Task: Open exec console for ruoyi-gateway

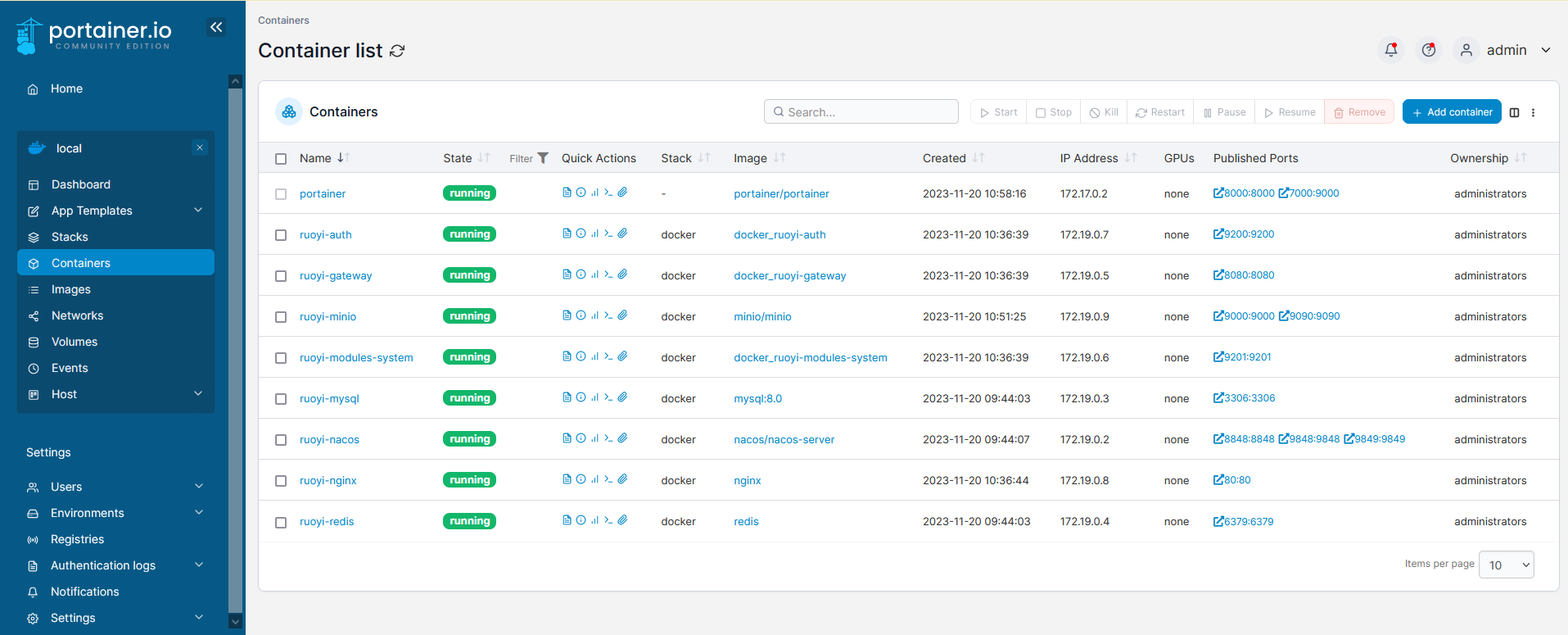Action: pyautogui.click(x=608, y=274)
